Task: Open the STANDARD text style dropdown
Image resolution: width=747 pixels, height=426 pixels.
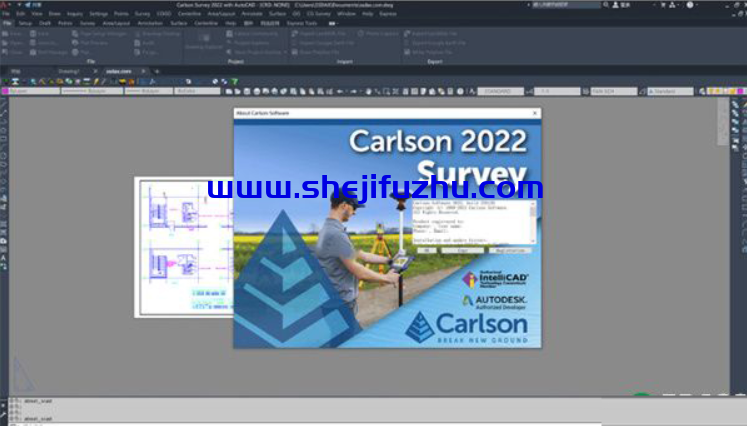Action: click(x=500, y=91)
